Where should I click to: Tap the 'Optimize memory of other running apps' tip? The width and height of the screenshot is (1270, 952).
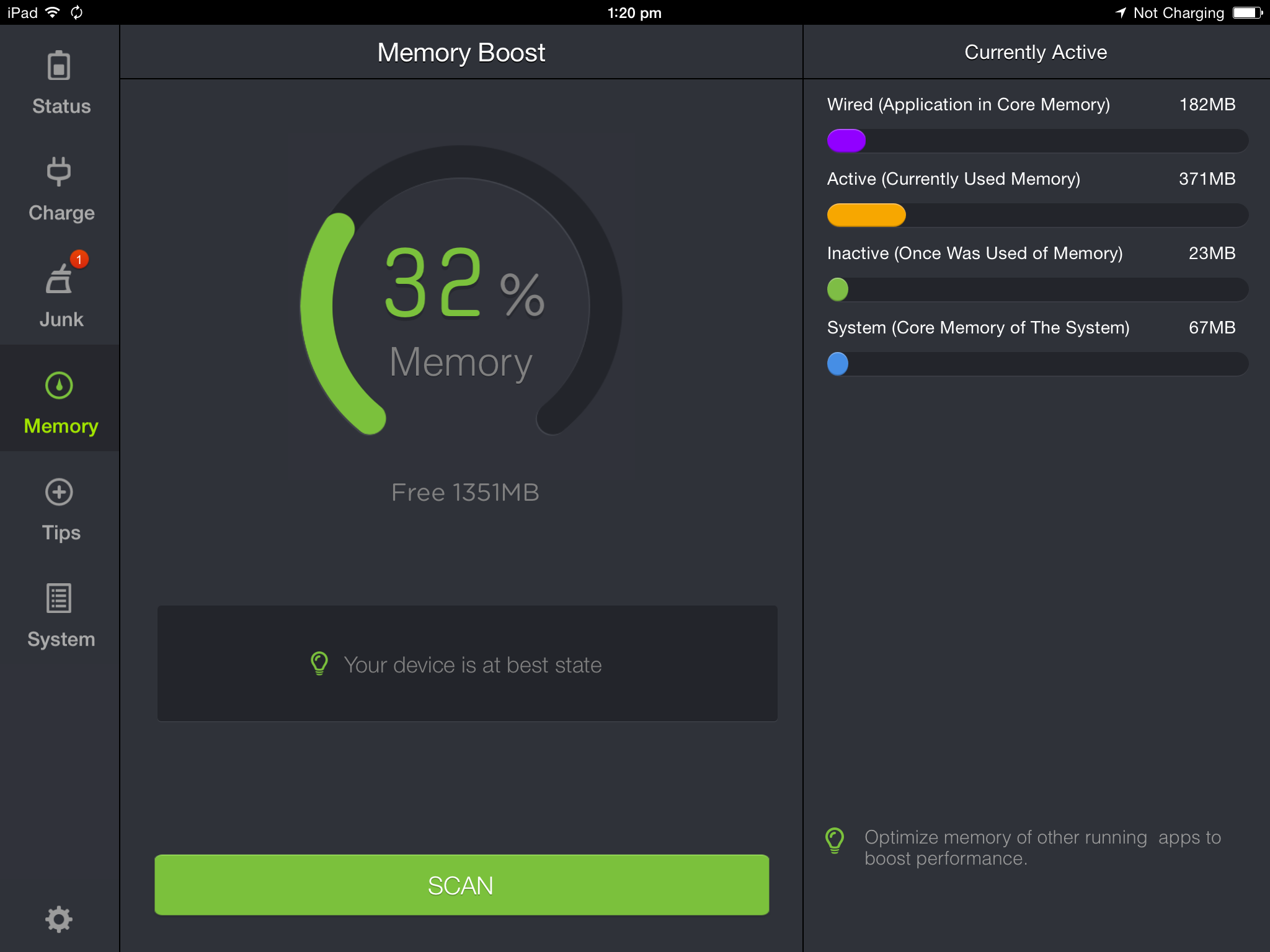(1043, 847)
